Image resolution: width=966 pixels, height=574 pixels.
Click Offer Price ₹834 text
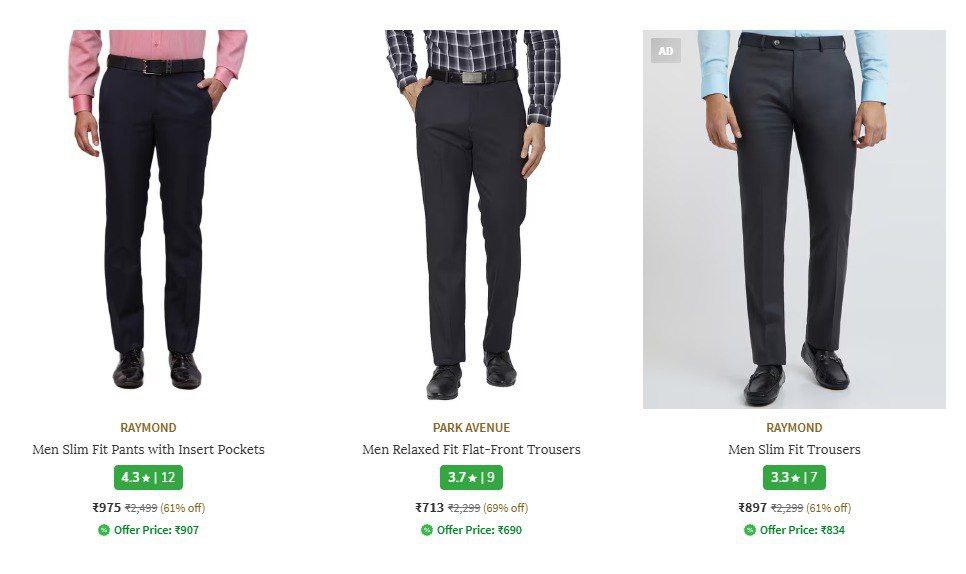pyautogui.click(x=802, y=530)
